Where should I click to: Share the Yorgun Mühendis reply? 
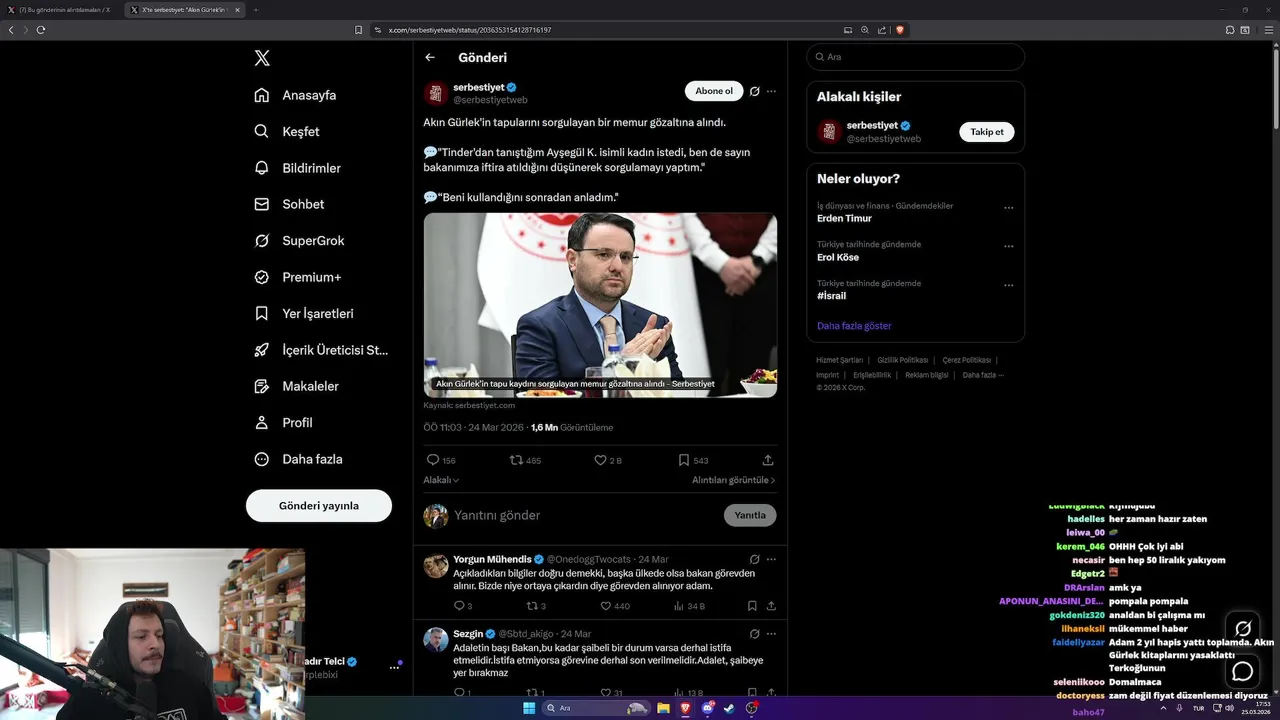click(771, 606)
